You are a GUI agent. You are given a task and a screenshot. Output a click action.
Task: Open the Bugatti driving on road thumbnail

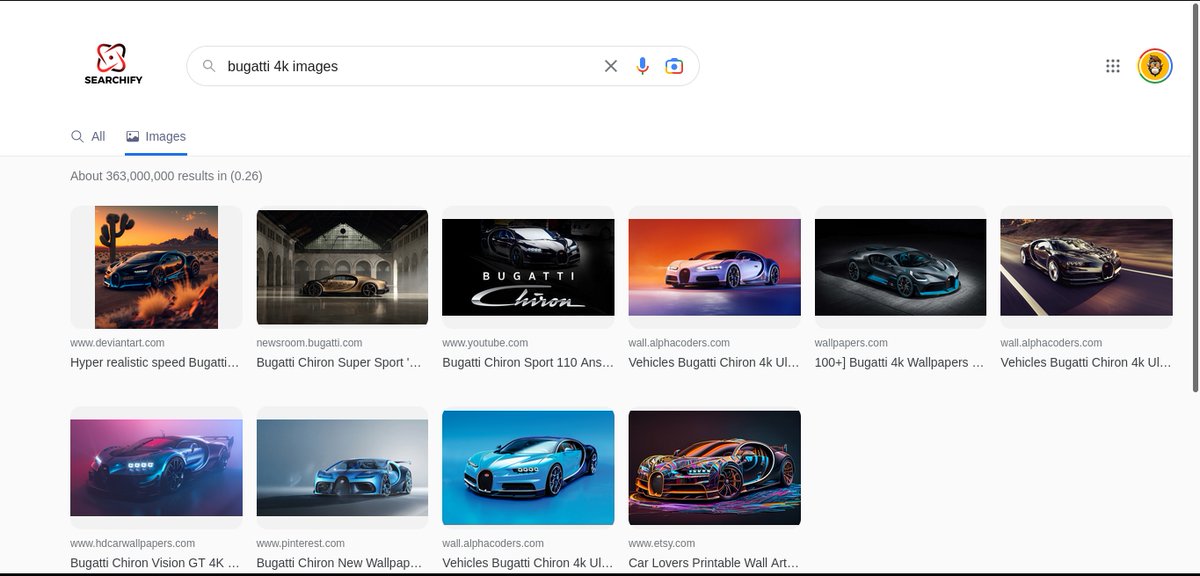point(1086,267)
